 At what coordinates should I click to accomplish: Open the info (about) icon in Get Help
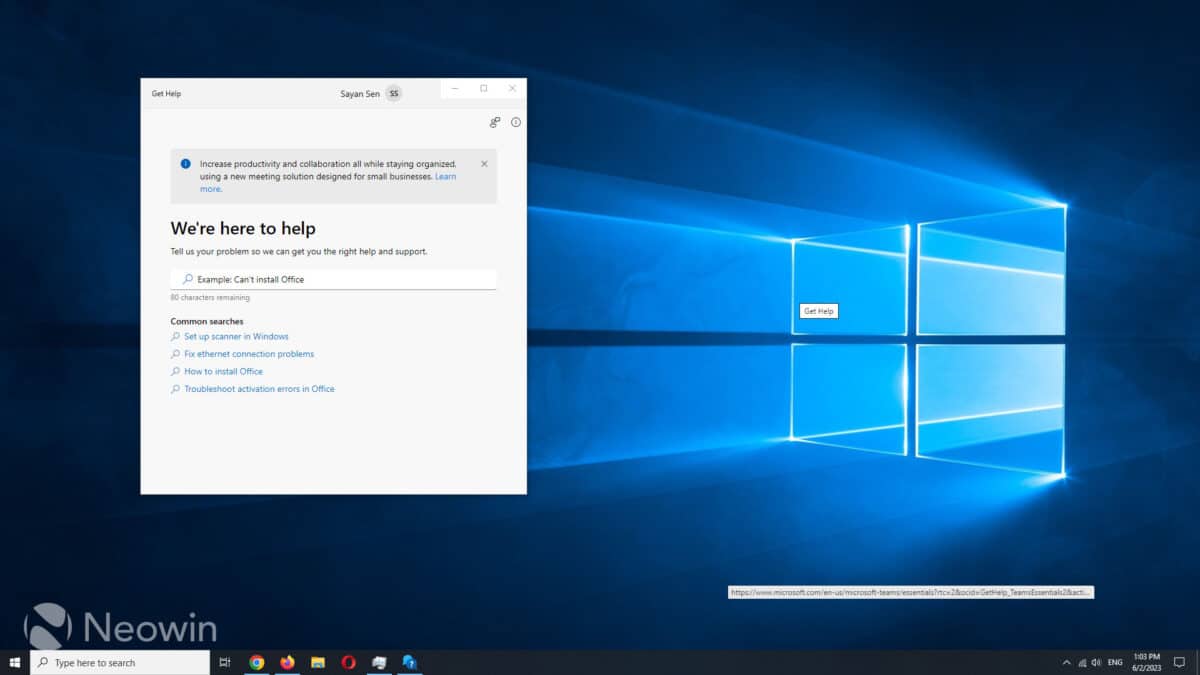point(516,122)
